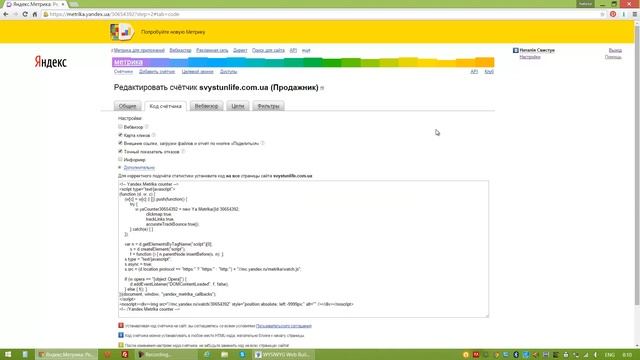640x360 pixels.
Task: Click the Яндекс logo
Action: point(51,62)
